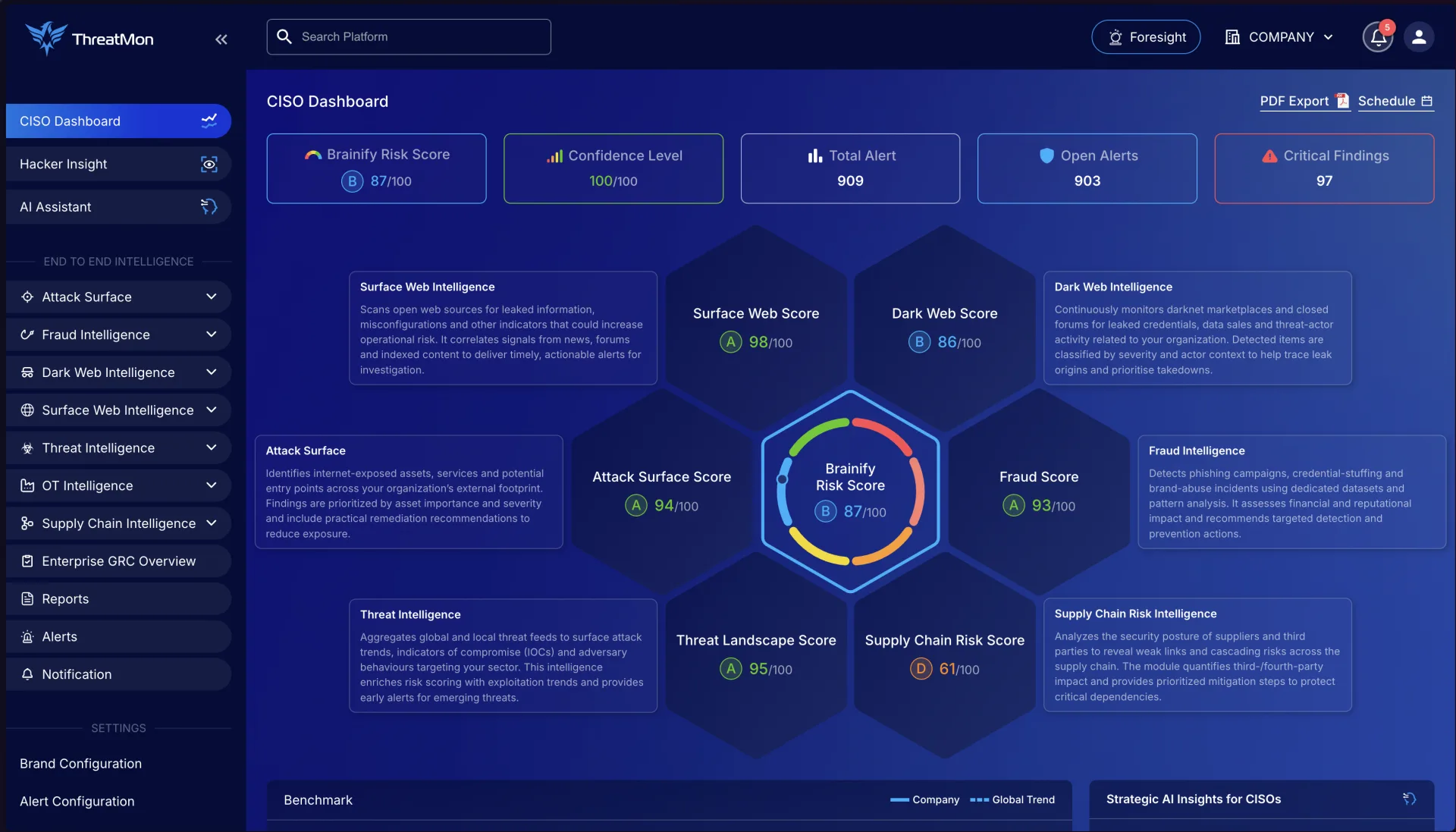Click the AI Assistant swirl icon

pyautogui.click(x=209, y=206)
